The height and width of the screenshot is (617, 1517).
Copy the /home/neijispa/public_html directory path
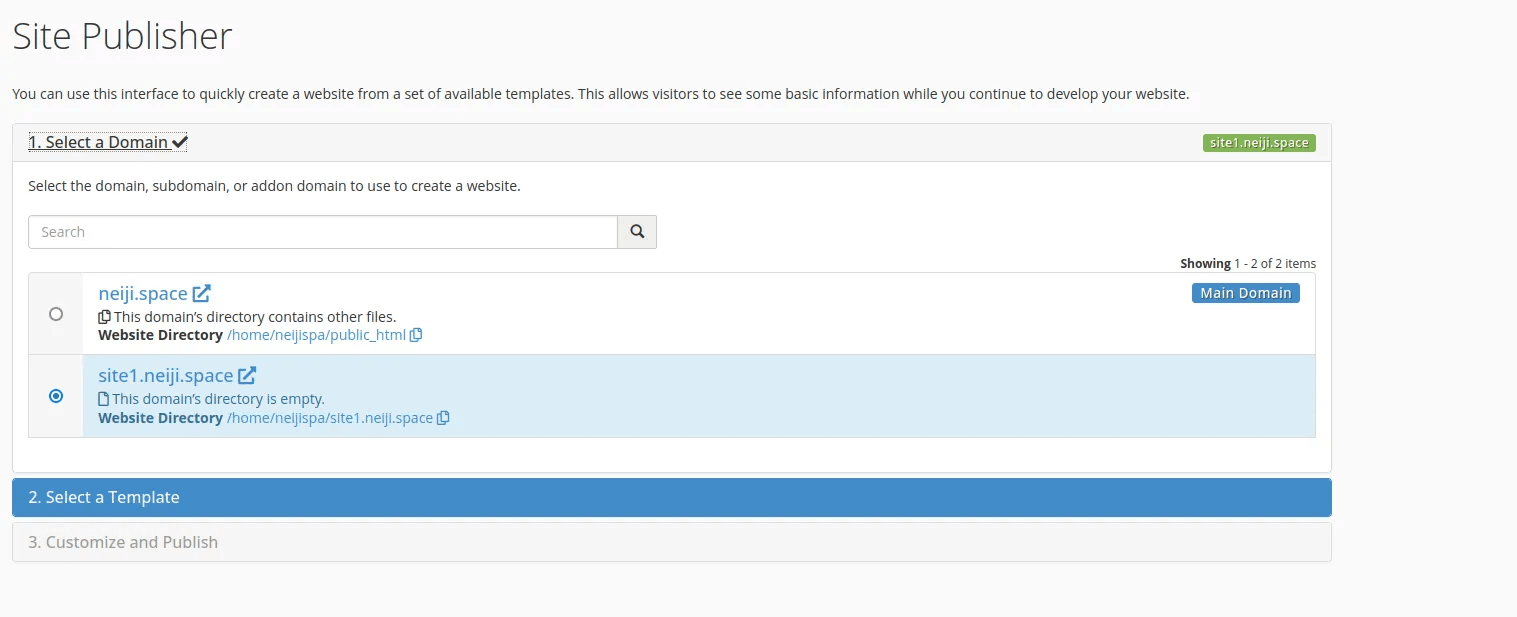(416, 335)
